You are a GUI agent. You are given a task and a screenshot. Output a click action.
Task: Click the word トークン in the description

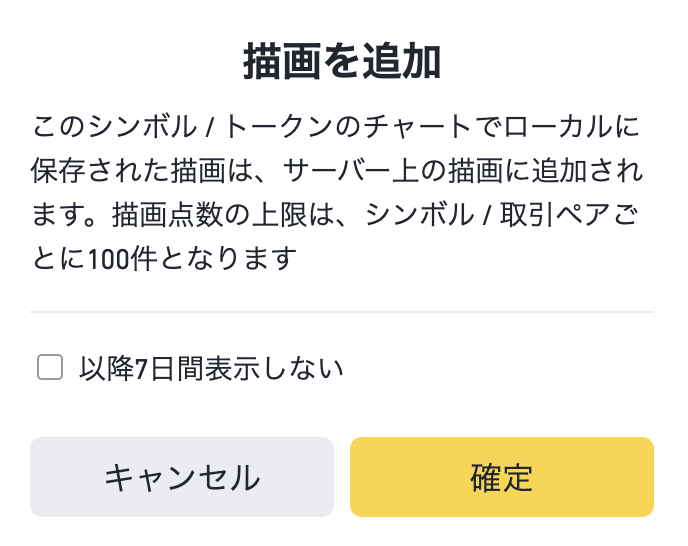click(x=278, y=127)
